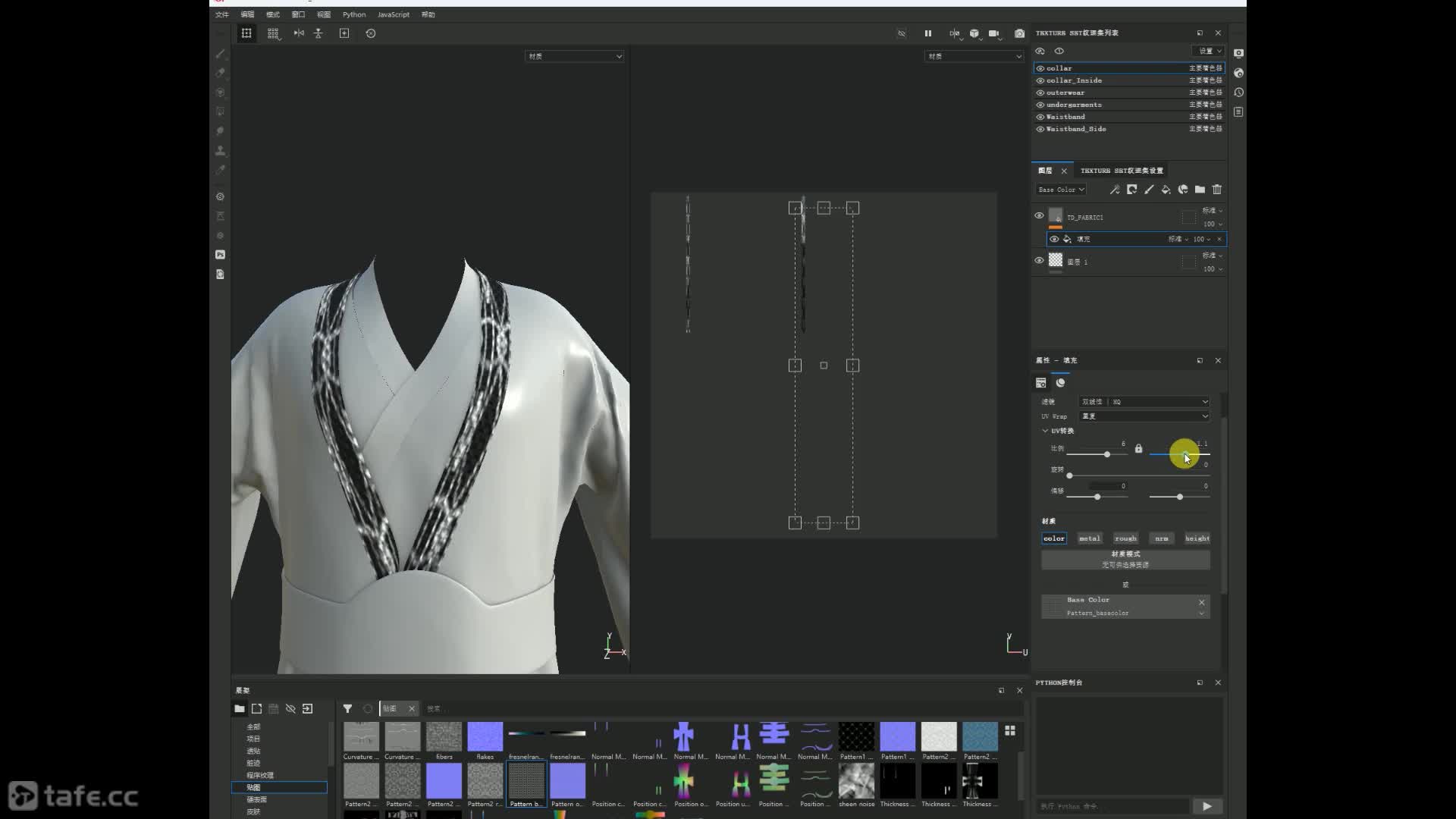Collapse the UV转换 section

pos(1045,431)
